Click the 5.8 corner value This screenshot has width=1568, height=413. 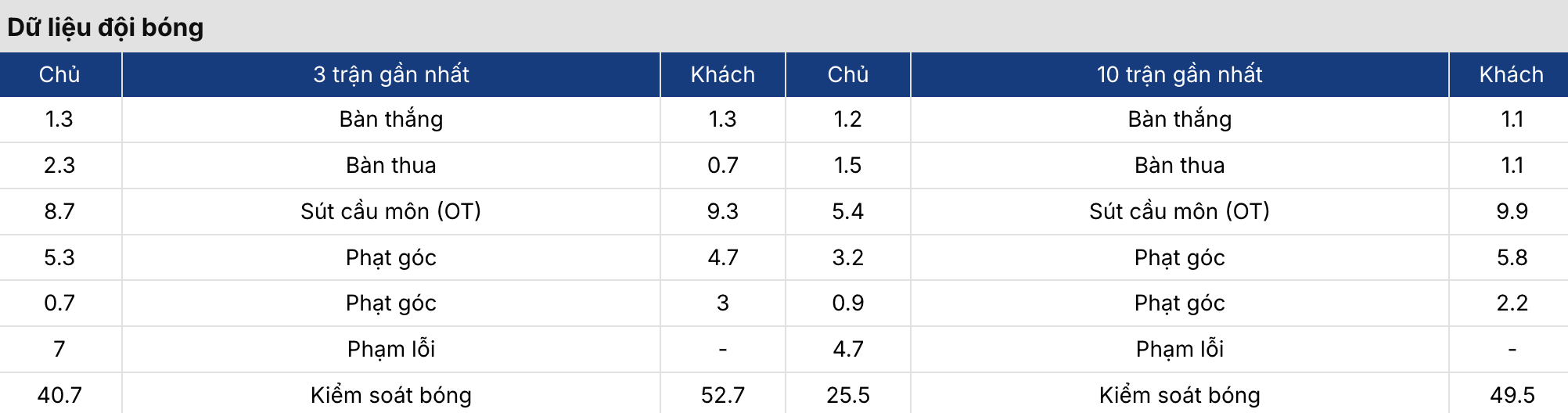coord(1512,257)
